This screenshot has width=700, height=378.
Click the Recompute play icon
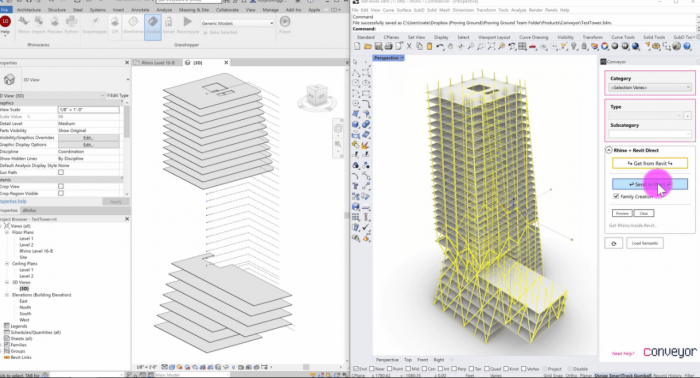pyautogui.click(x=188, y=21)
